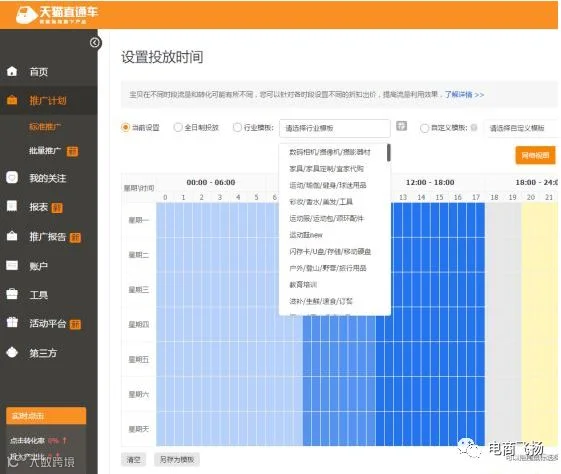Image resolution: width=561 pixels, height=474 pixels.
Task: Click the dropdown list scrollbar thumb
Action: (x=389, y=153)
